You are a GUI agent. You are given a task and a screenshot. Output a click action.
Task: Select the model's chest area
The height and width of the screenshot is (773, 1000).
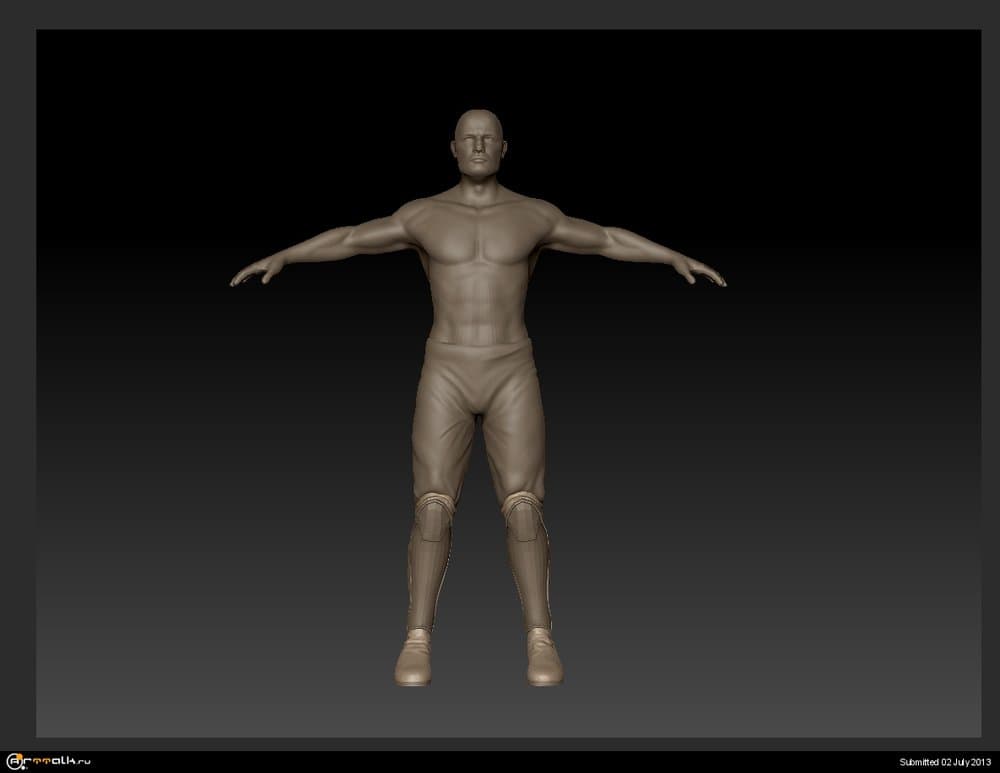coord(478,238)
